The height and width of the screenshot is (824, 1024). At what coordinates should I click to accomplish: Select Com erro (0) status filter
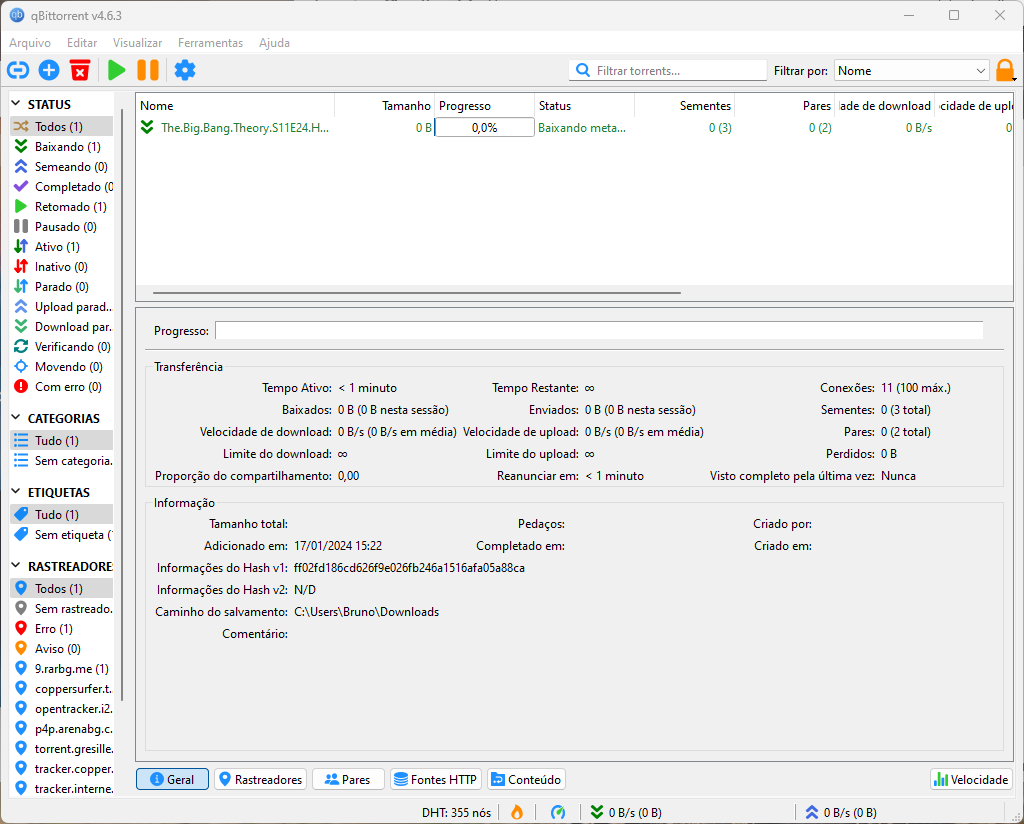(x=62, y=387)
